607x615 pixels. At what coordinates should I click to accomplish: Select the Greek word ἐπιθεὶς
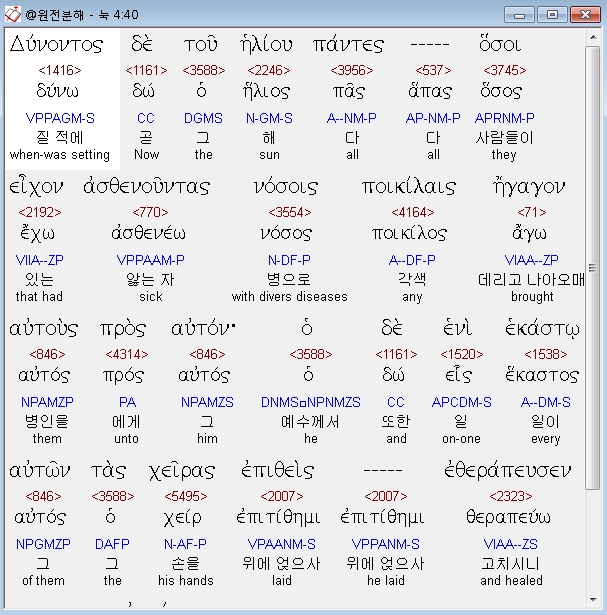[278, 471]
